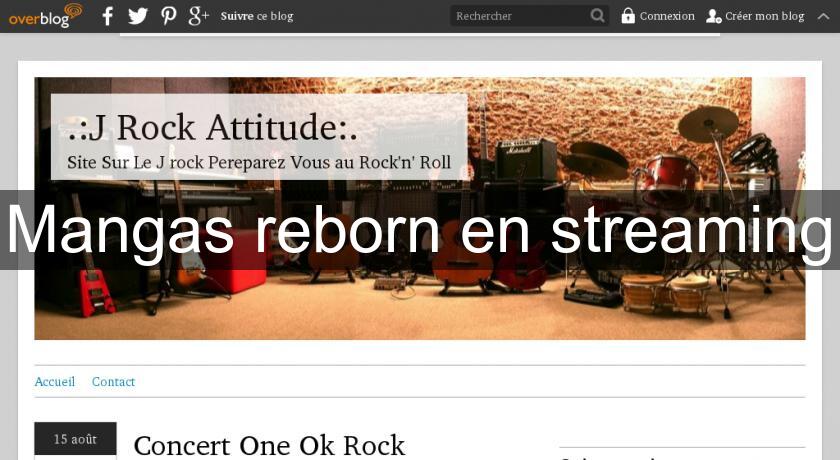Open the Overblog logo homepage
Screen dimensions: 840x460
[46, 16]
